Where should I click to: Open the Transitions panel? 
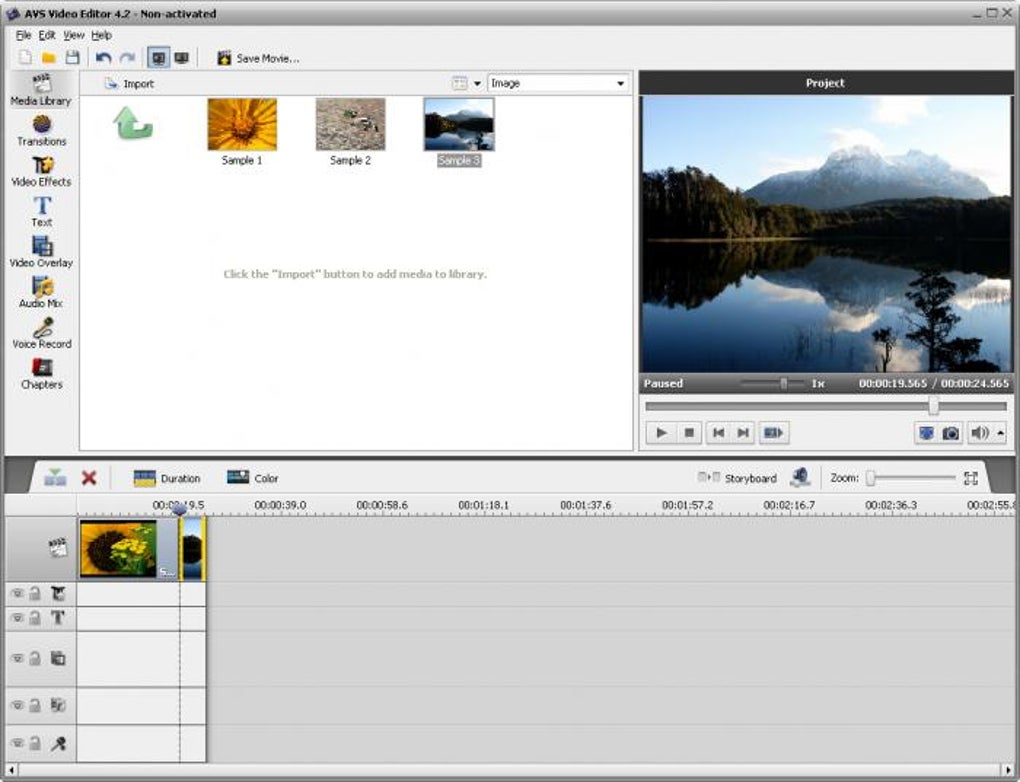[41, 130]
